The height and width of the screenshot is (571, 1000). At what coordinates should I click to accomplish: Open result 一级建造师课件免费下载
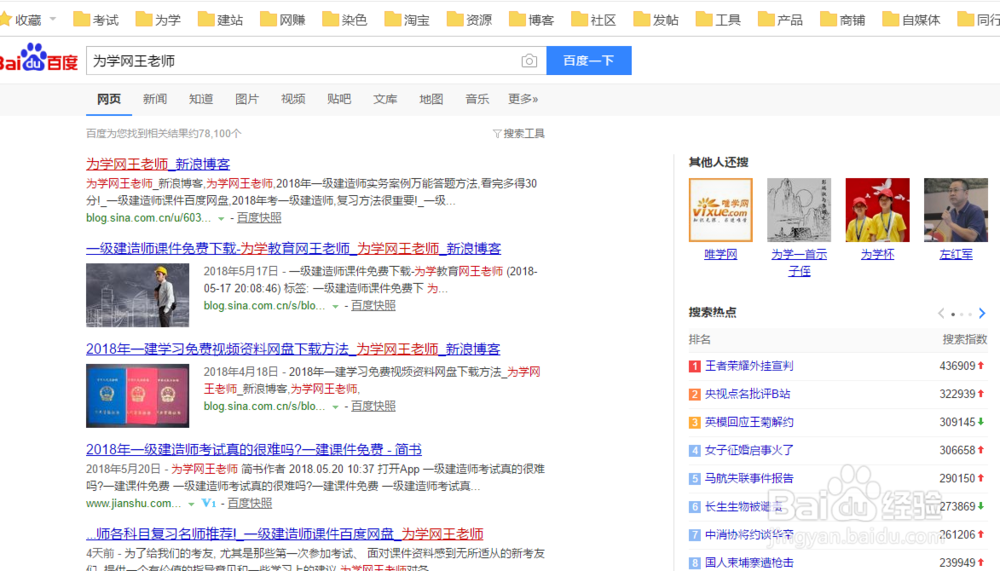293,248
